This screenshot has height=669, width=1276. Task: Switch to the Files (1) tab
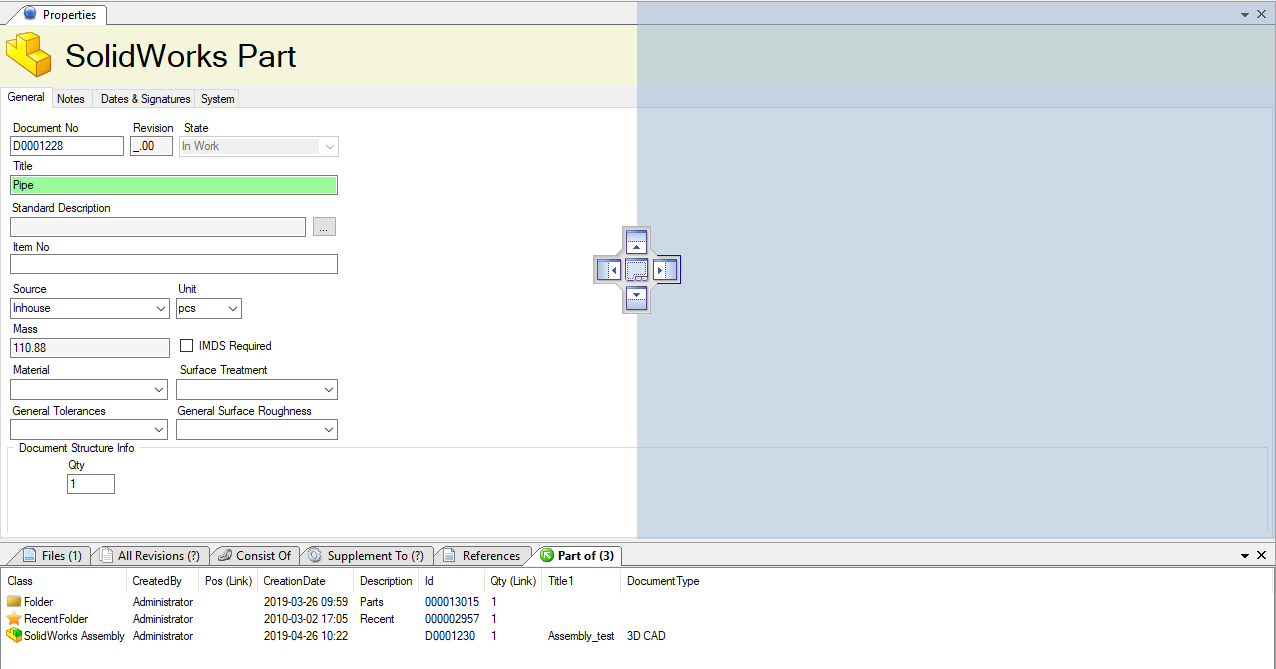tap(52, 555)
